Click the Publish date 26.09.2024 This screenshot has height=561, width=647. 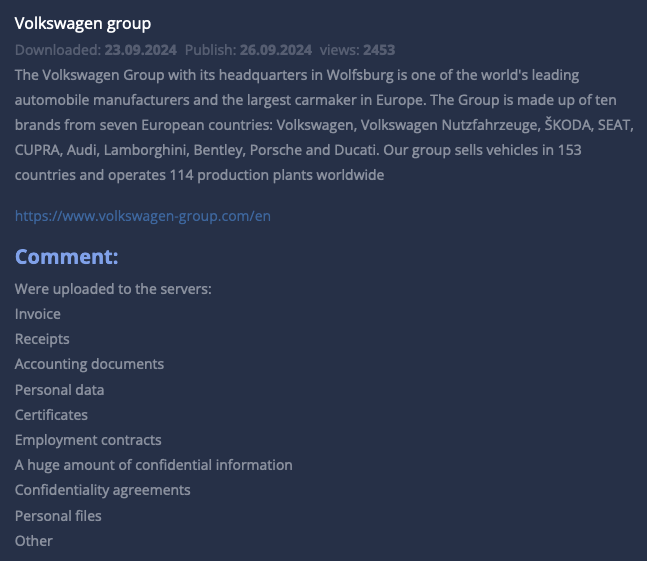click(275, 49)
